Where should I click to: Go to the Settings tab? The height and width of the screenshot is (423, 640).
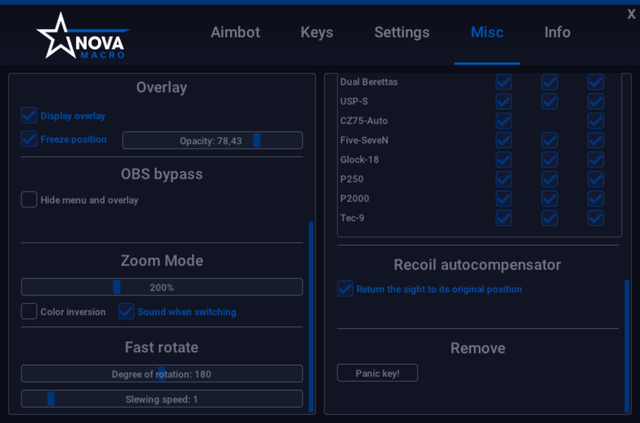(x=402, y=32)
